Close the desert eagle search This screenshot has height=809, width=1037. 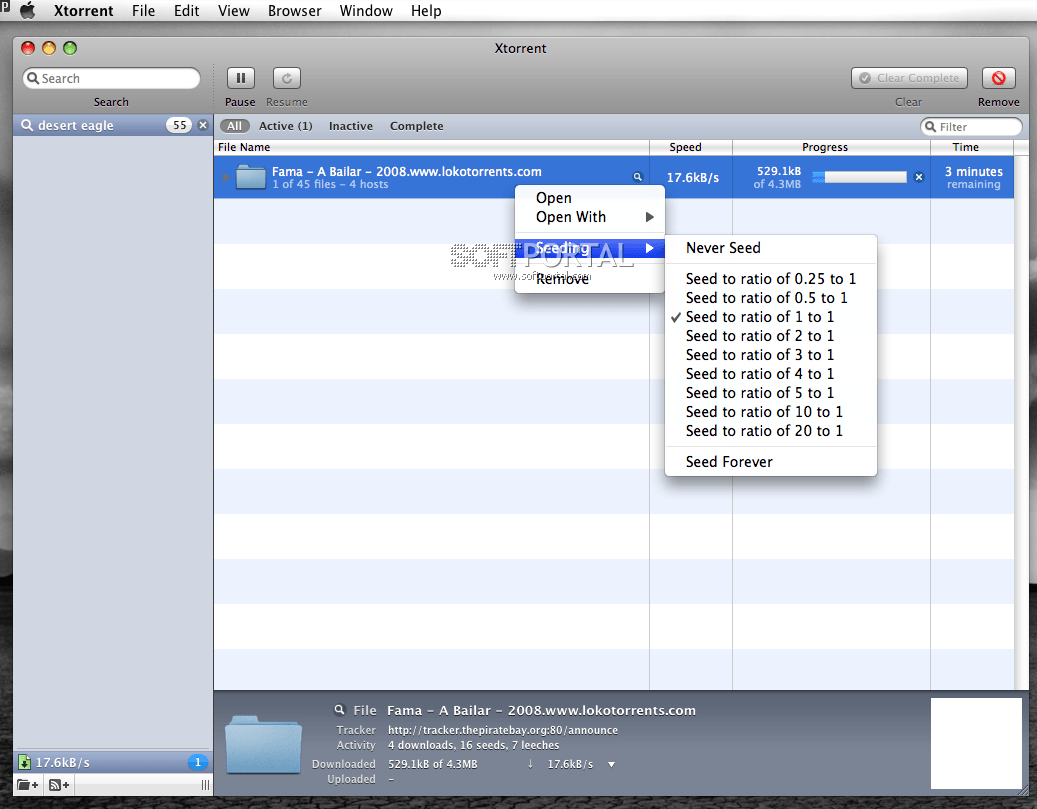[x=203, y=125]
